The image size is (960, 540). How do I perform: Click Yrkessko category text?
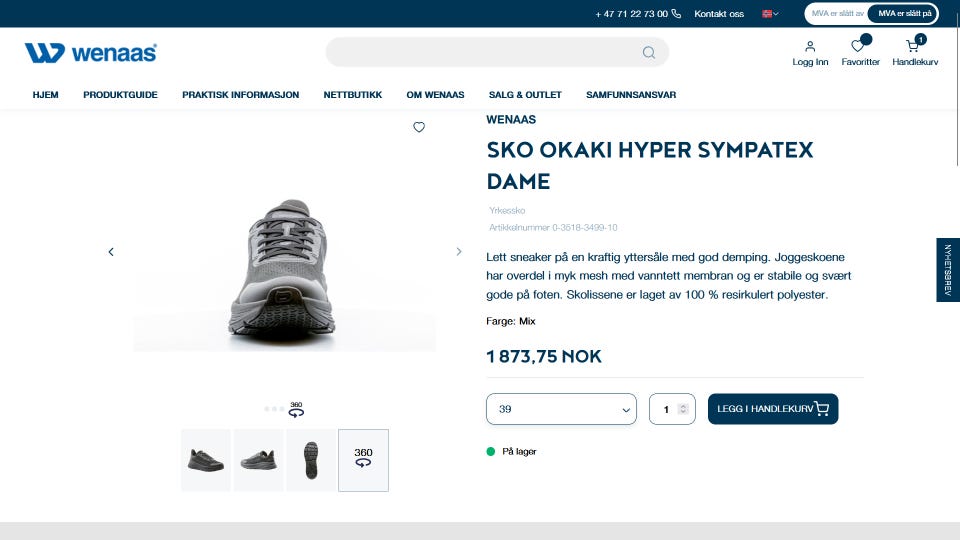pyautogui.click(x=507, y=211)
